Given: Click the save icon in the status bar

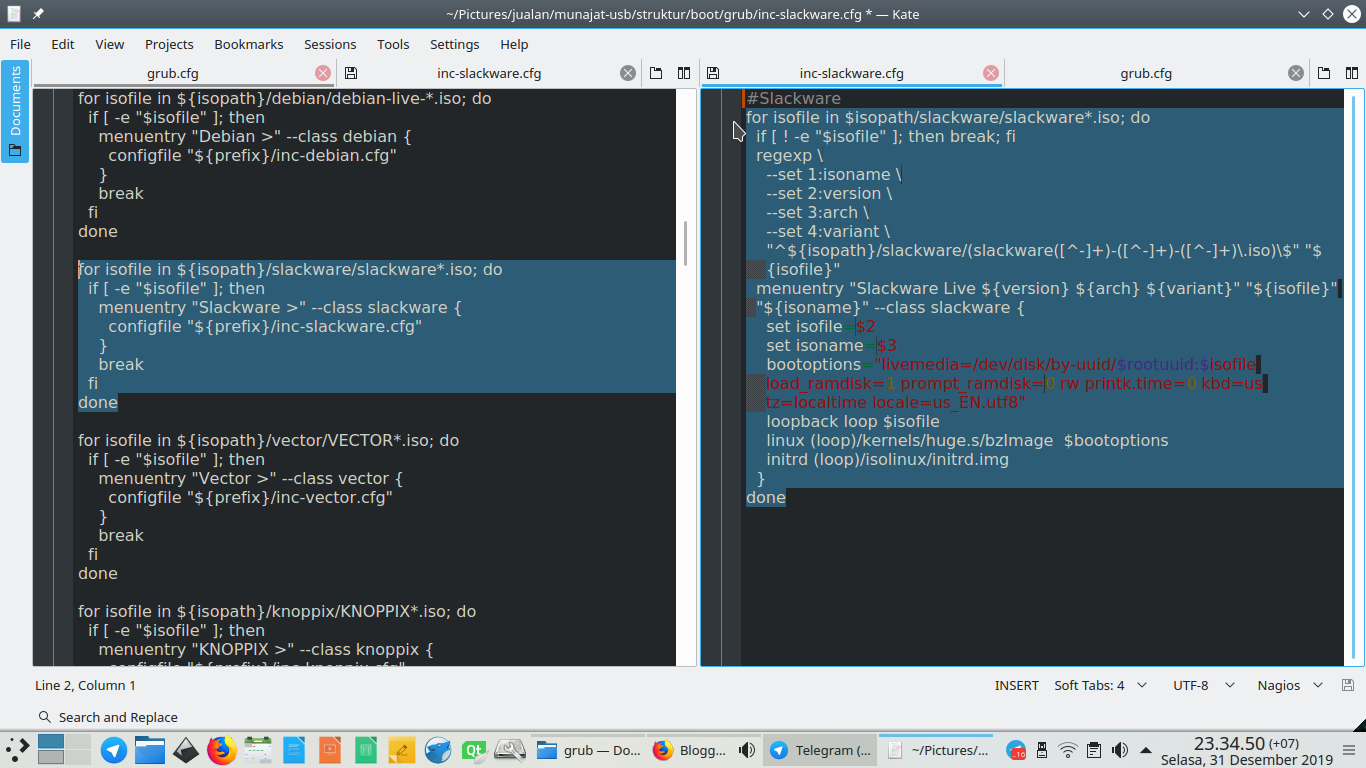Looking at the screenshot, I should pyautogui.click(x=1348, y=685).
